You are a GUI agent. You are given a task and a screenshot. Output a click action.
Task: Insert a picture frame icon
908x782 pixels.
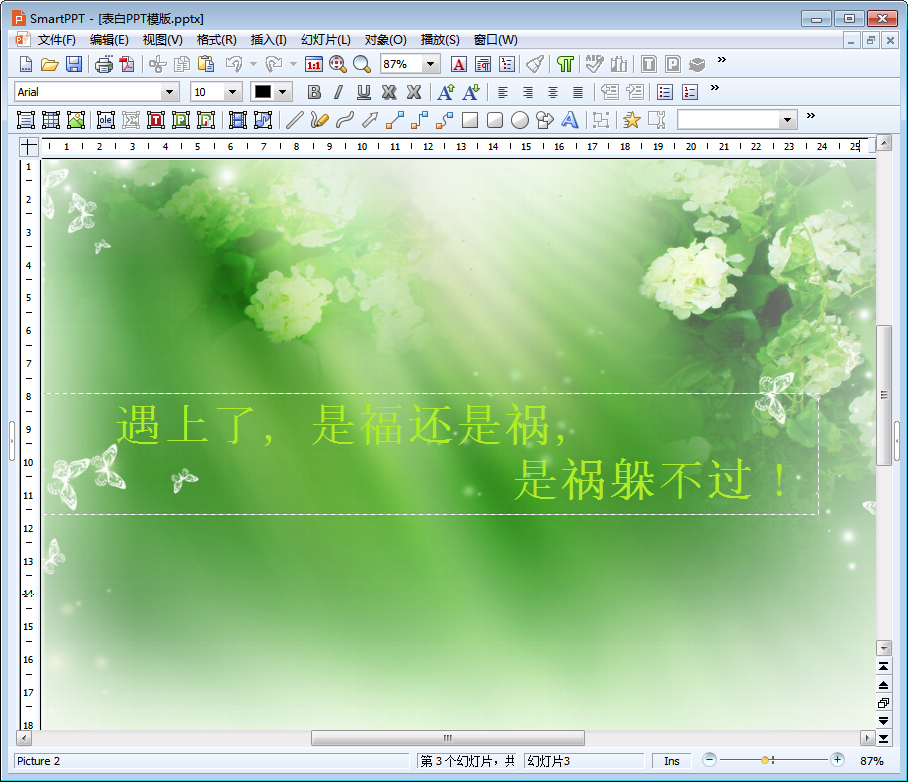point(76,120)
